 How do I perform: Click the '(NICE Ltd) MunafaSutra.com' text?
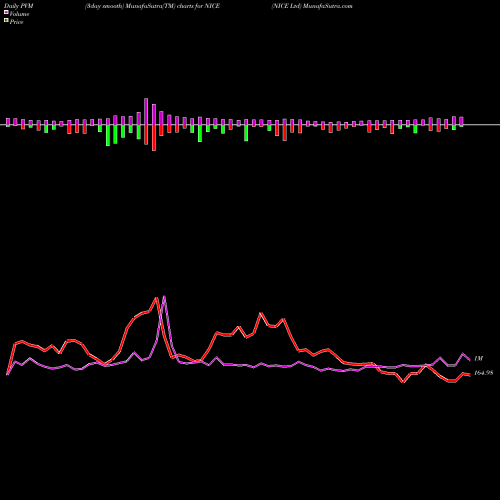312,6
